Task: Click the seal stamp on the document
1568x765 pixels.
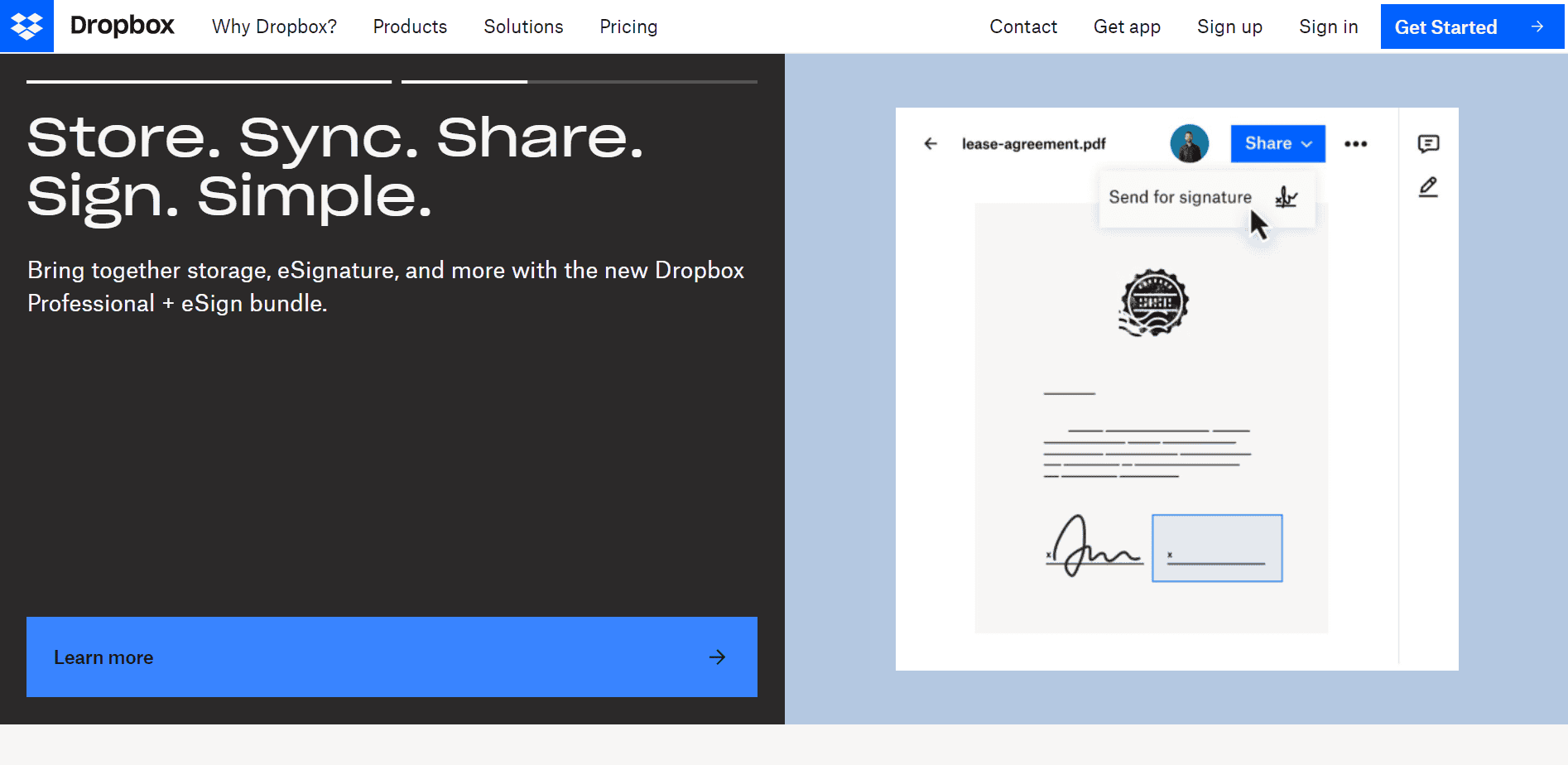Action: (1153, 302)
